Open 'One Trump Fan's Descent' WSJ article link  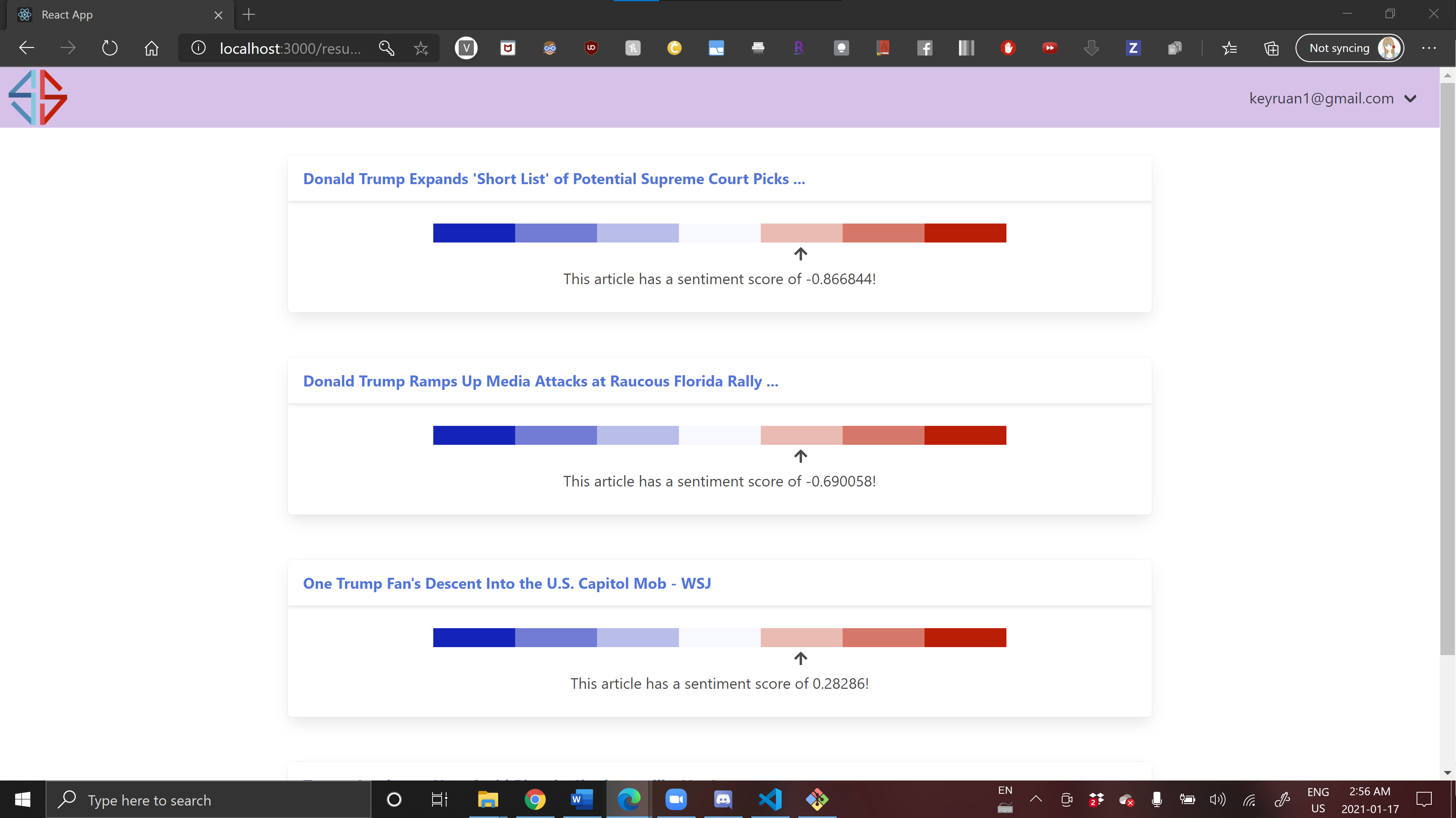click(x=507, y=583)
